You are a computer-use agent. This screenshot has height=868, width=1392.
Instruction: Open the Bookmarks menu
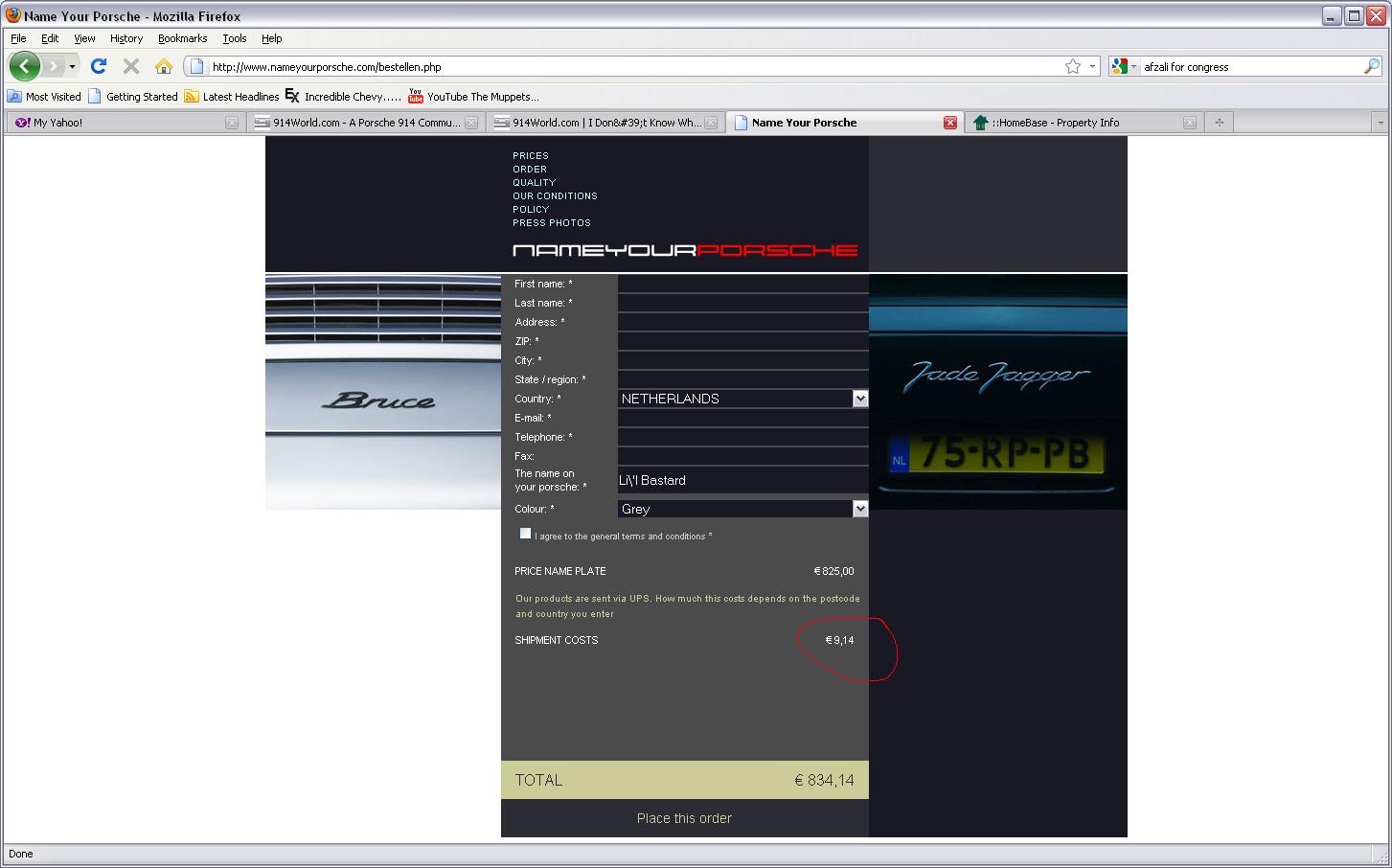pos(182,38)
